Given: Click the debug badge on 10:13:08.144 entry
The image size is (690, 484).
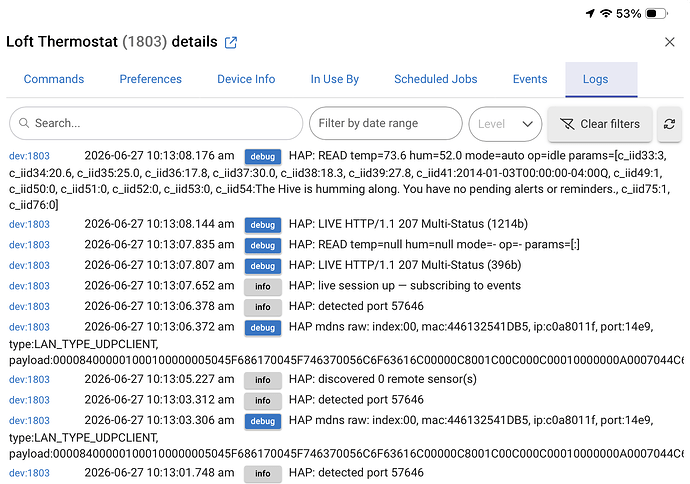Looking at the screenshot, I should [263, 225].
